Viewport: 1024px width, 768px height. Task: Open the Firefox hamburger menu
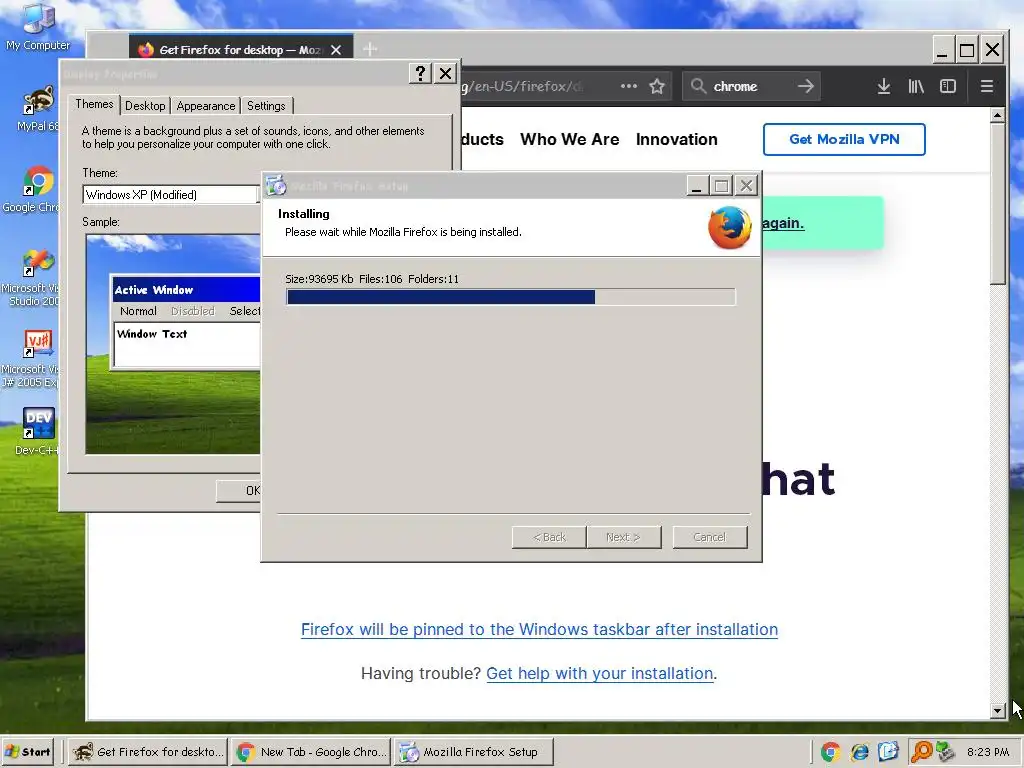coord(987,86)
